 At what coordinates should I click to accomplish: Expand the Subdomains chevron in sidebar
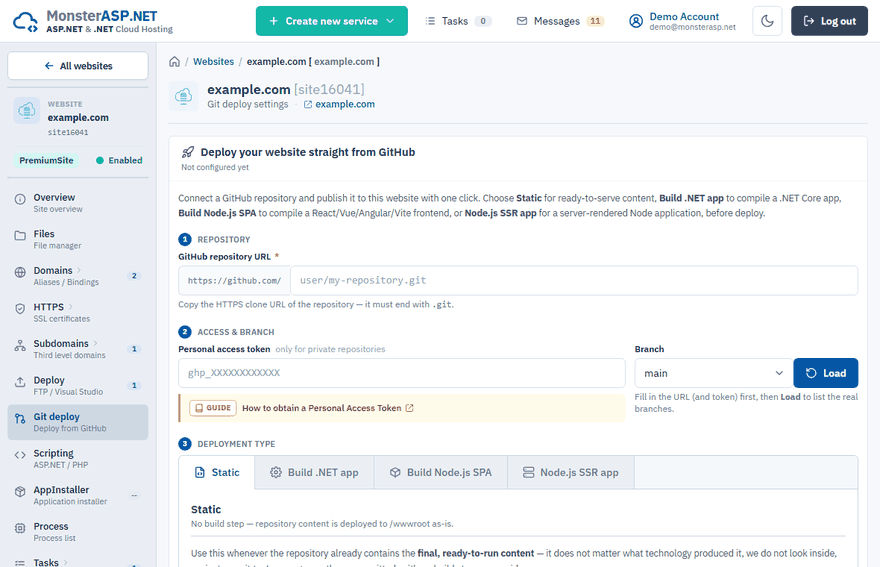point(95,343)
